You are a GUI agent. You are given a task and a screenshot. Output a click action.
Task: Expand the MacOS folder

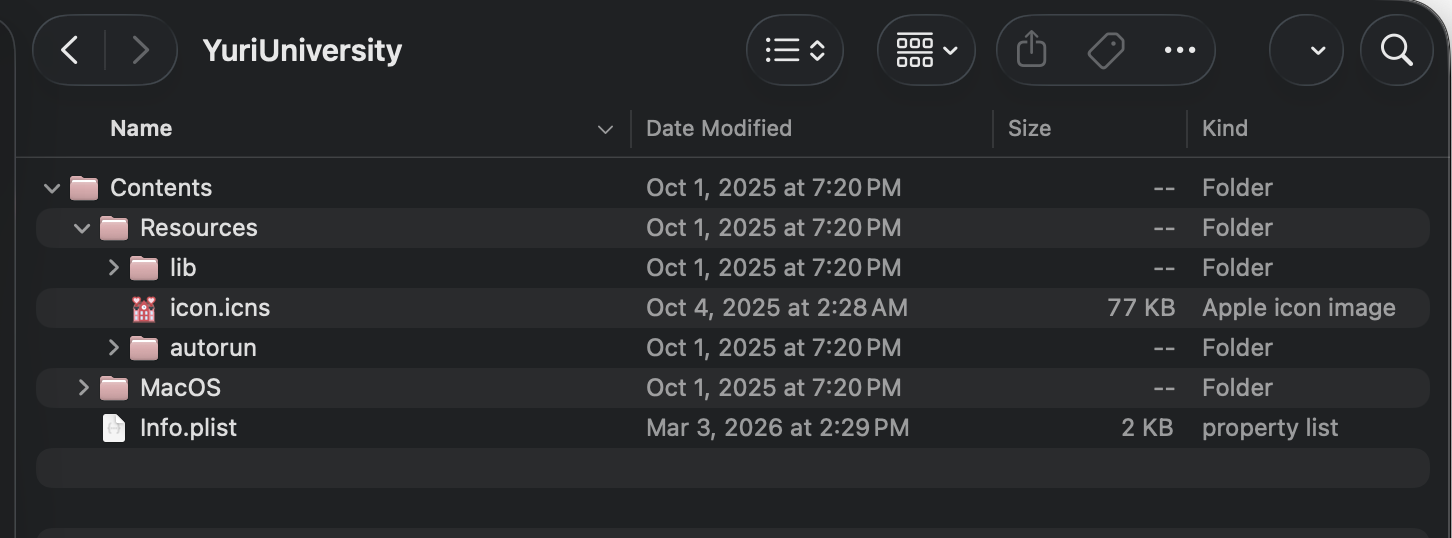(83, 388)
